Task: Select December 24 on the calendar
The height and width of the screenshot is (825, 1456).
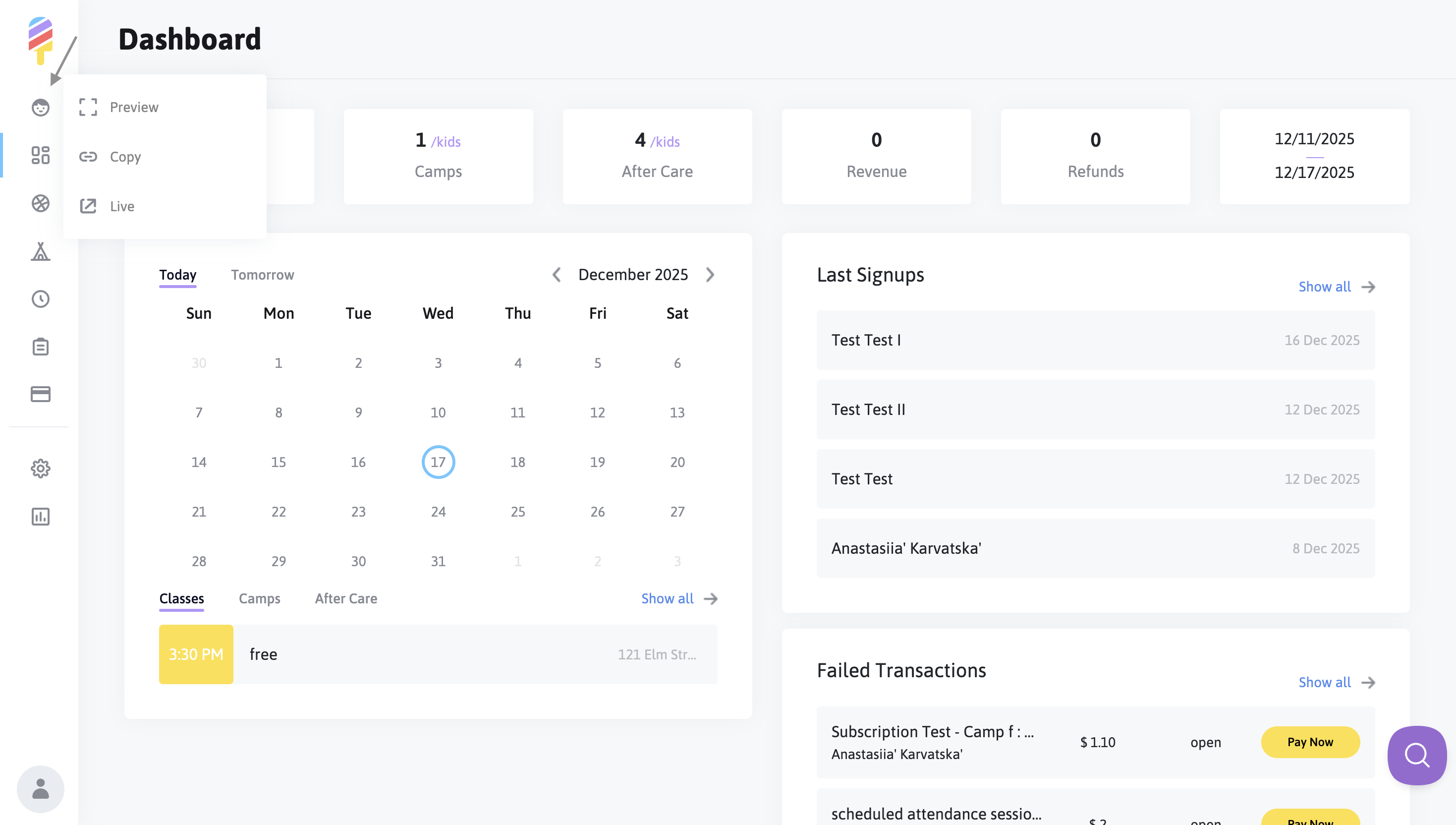Action: tap(438, 512)
